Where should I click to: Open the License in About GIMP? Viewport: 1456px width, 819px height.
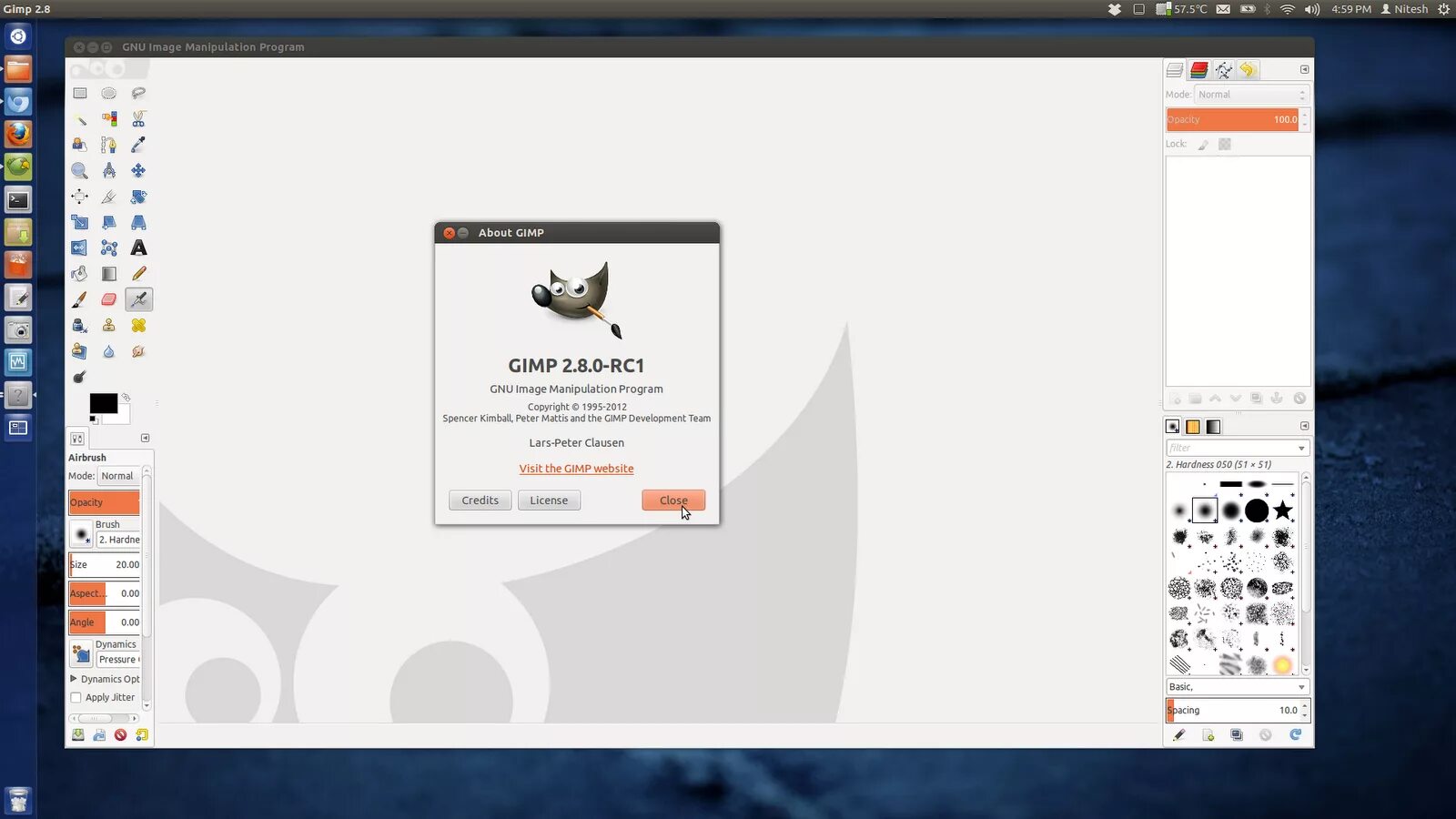point(549,500)
